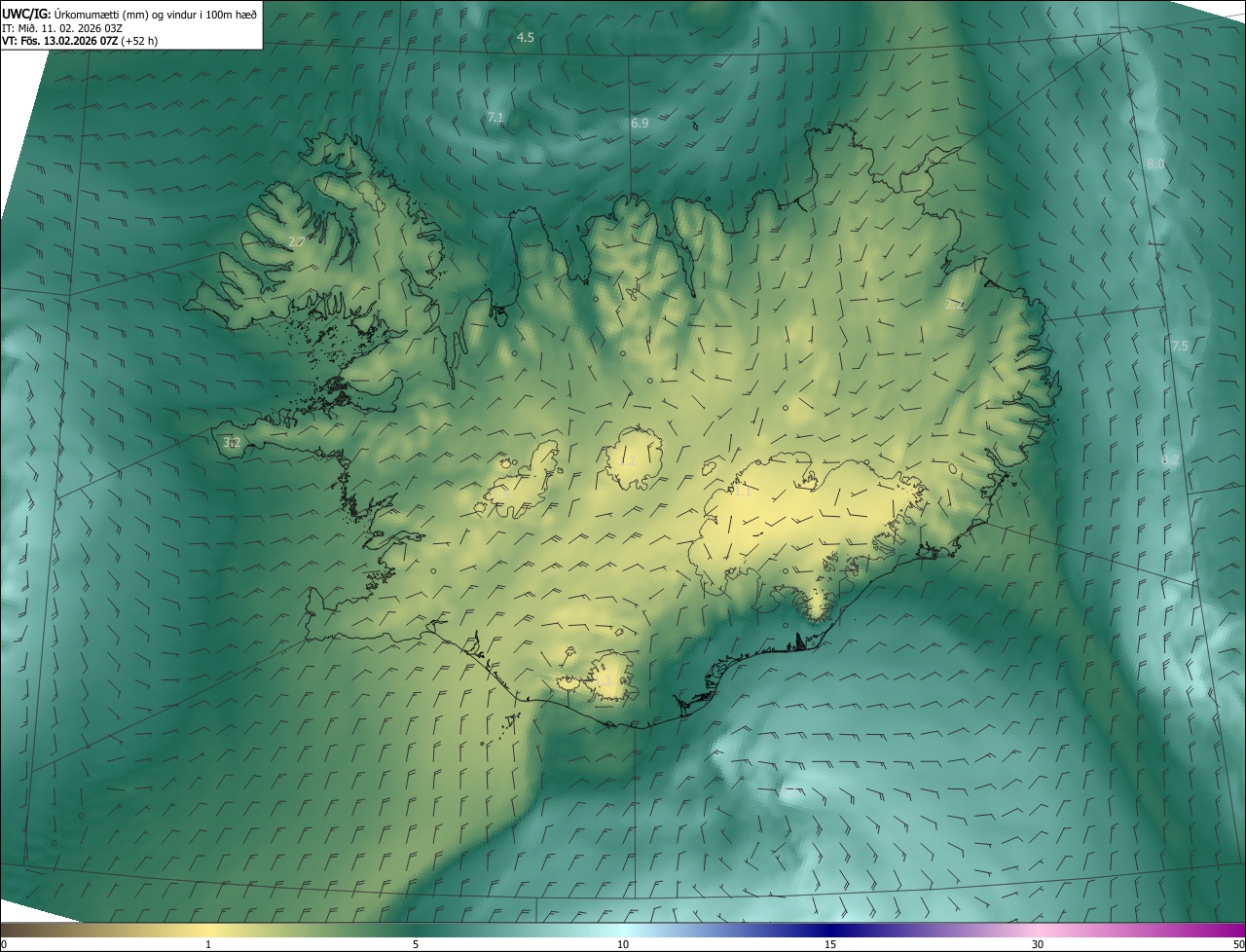Click the 'VT: Fös. 13.02.2026 07Z (+52 h)' line
This screenshot has width=1246, height=952.
(x=80, y=41)
